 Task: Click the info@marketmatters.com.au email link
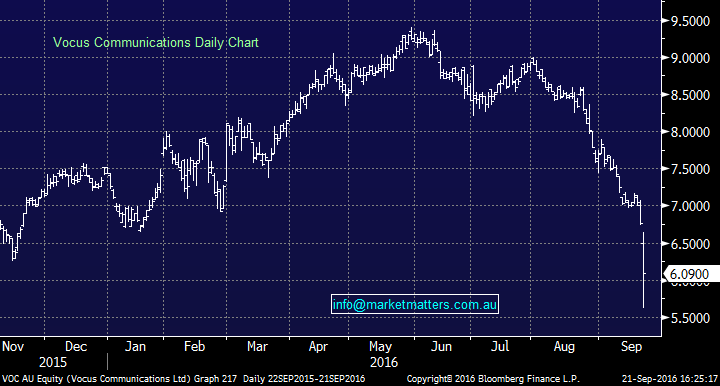415,304
